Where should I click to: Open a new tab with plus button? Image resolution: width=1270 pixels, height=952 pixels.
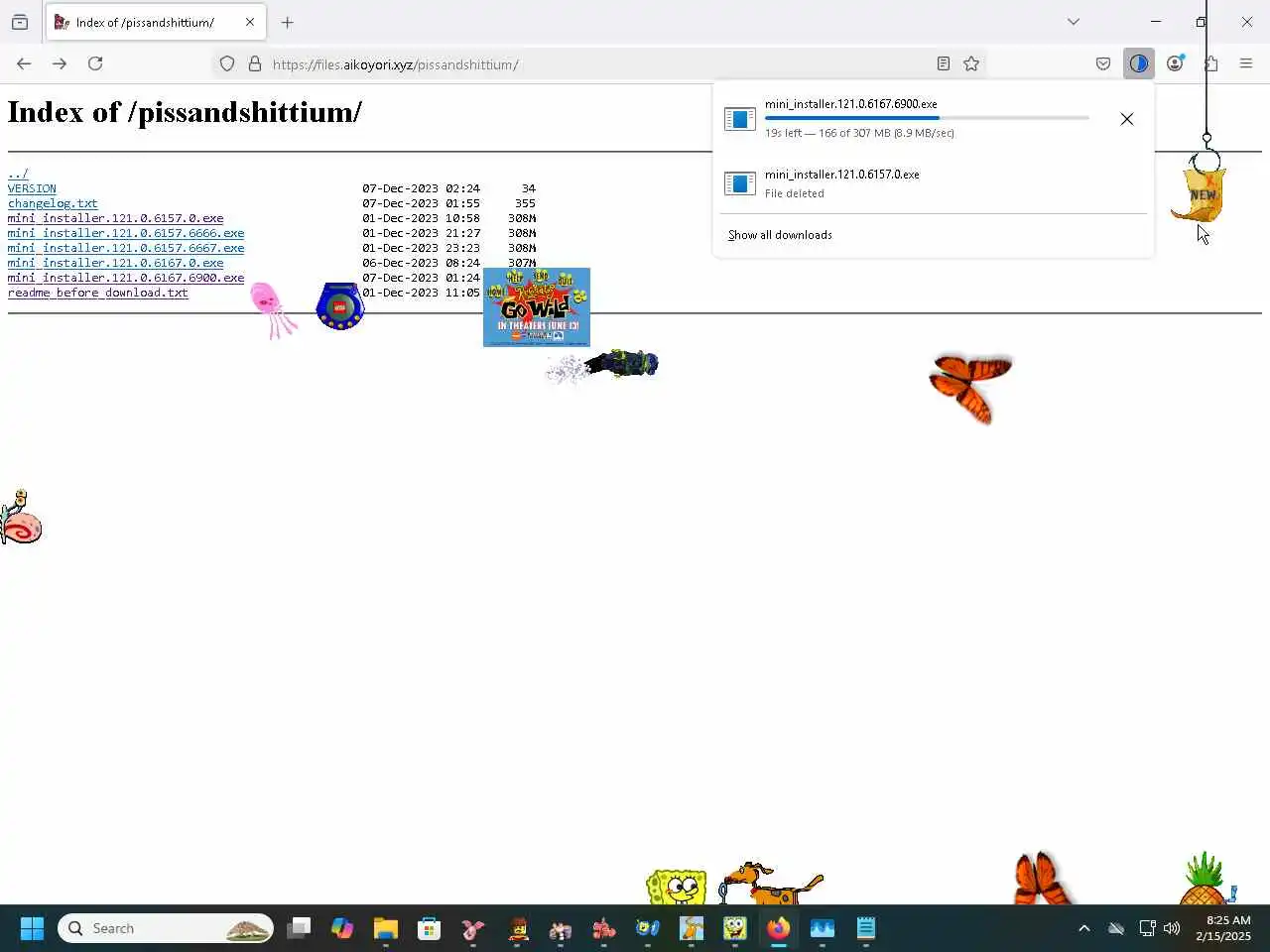point(287,22)
